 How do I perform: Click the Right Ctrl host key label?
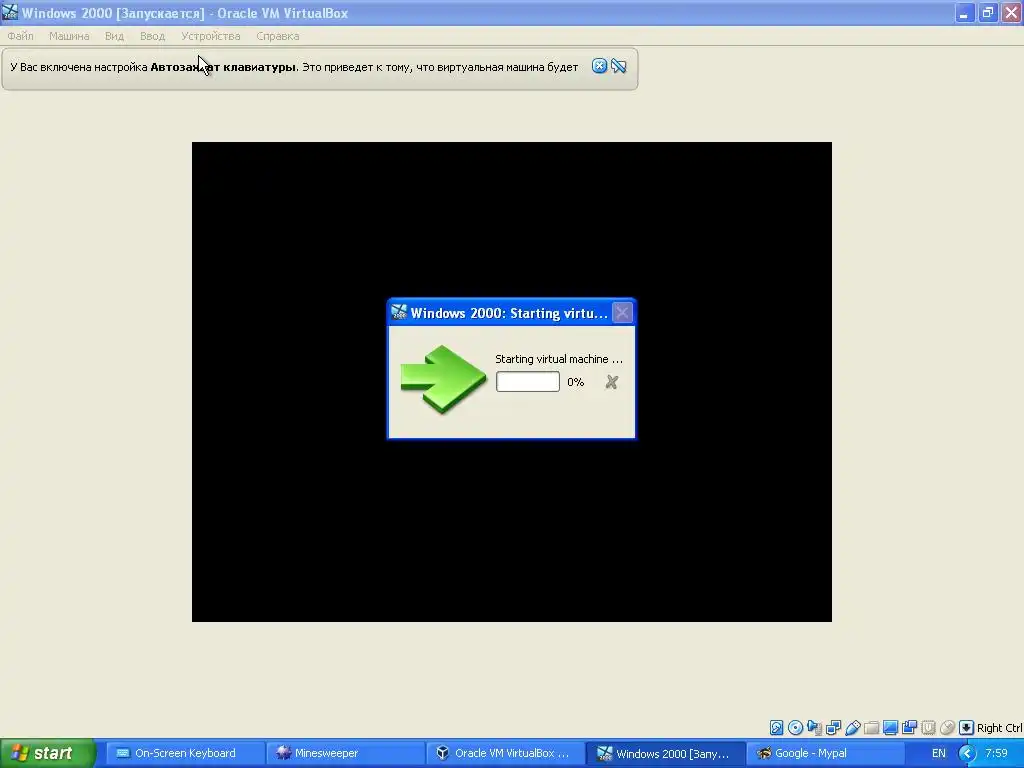tap(999, 728)
